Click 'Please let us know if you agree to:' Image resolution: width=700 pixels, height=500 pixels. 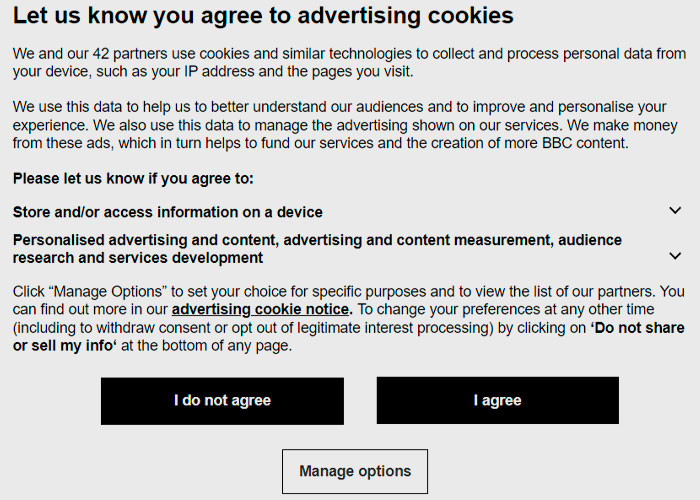tap(134, 178)
